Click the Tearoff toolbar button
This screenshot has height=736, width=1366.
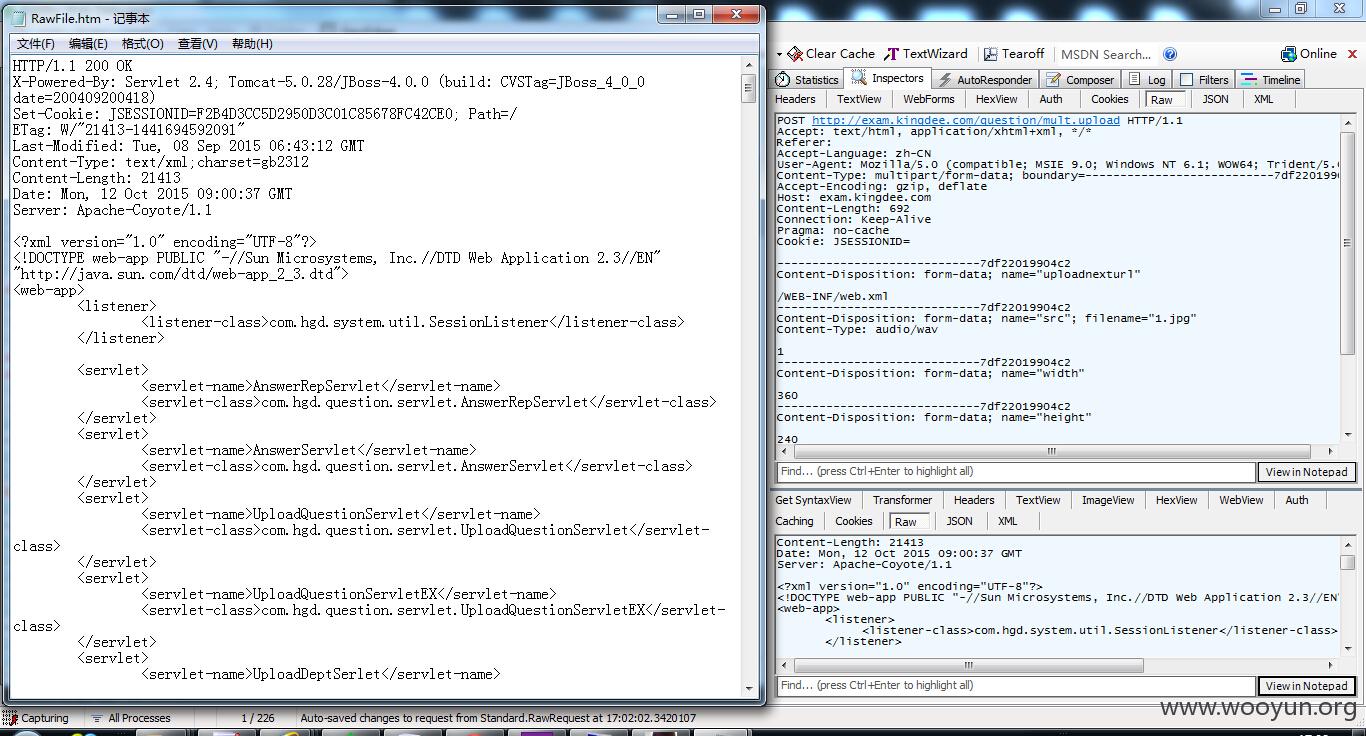tap(1014, 54)
